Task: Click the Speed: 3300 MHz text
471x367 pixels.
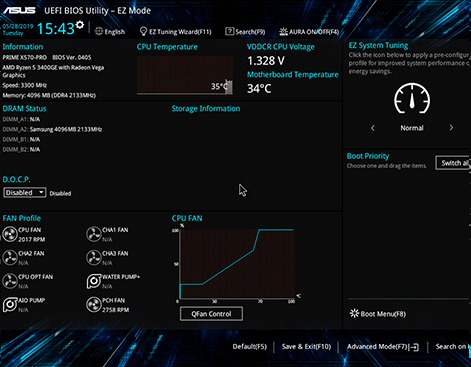Action: [x=25, y=85]
